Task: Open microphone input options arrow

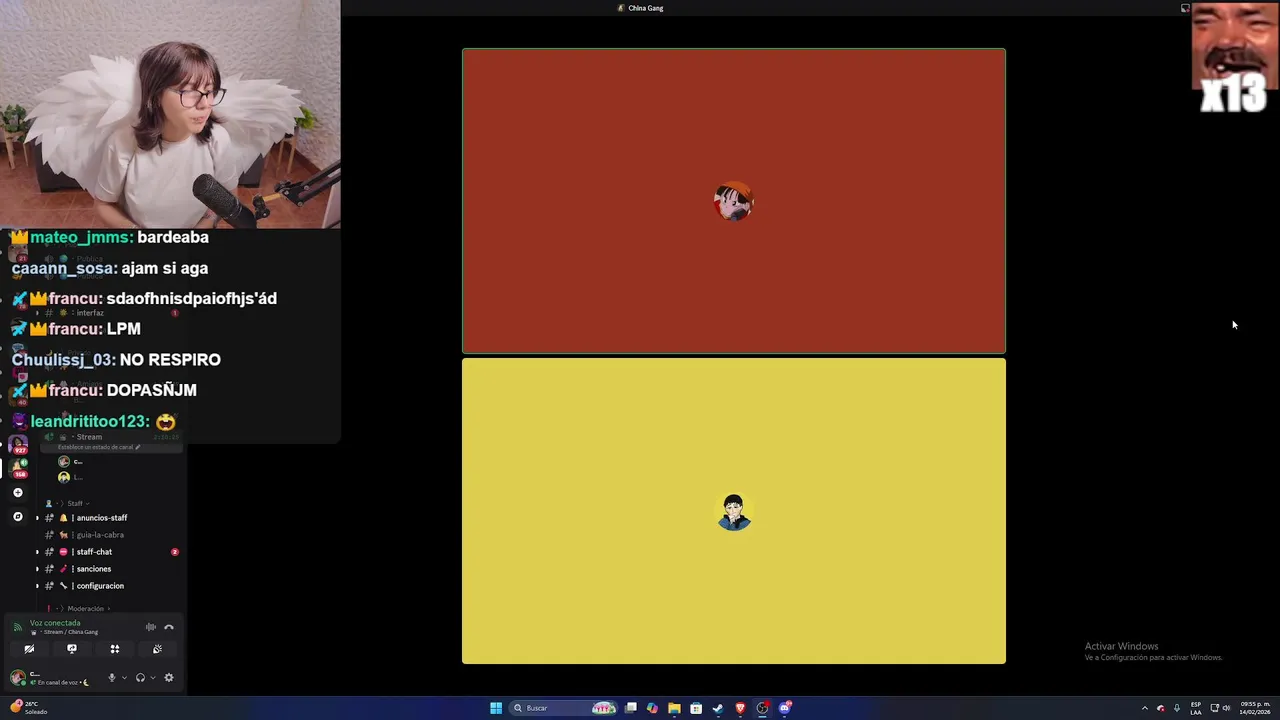Action: click(124, 677)
